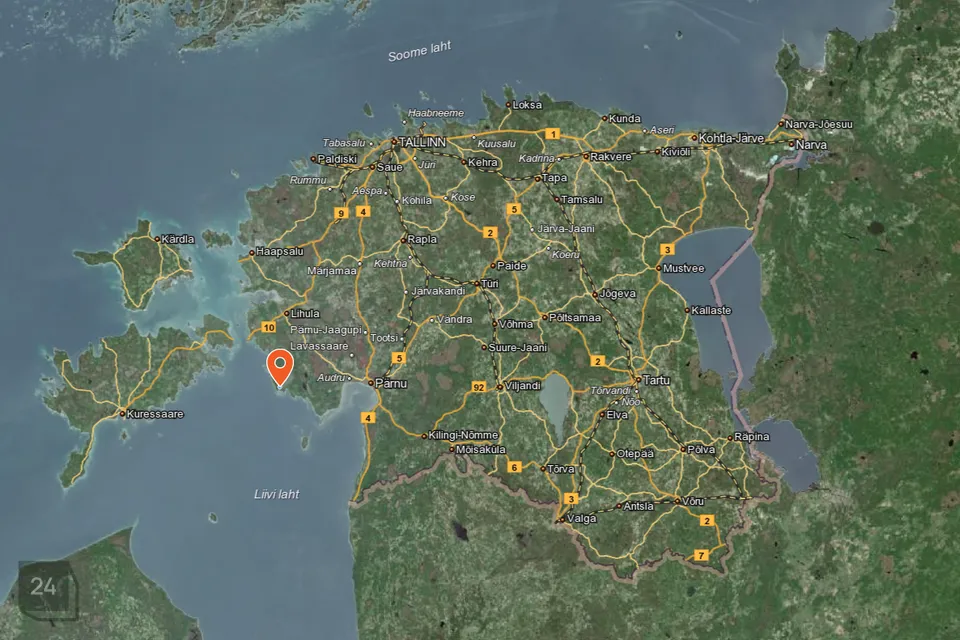Click the Narva city marker
This screenshot has width=960, height=640.
[793, 145]
